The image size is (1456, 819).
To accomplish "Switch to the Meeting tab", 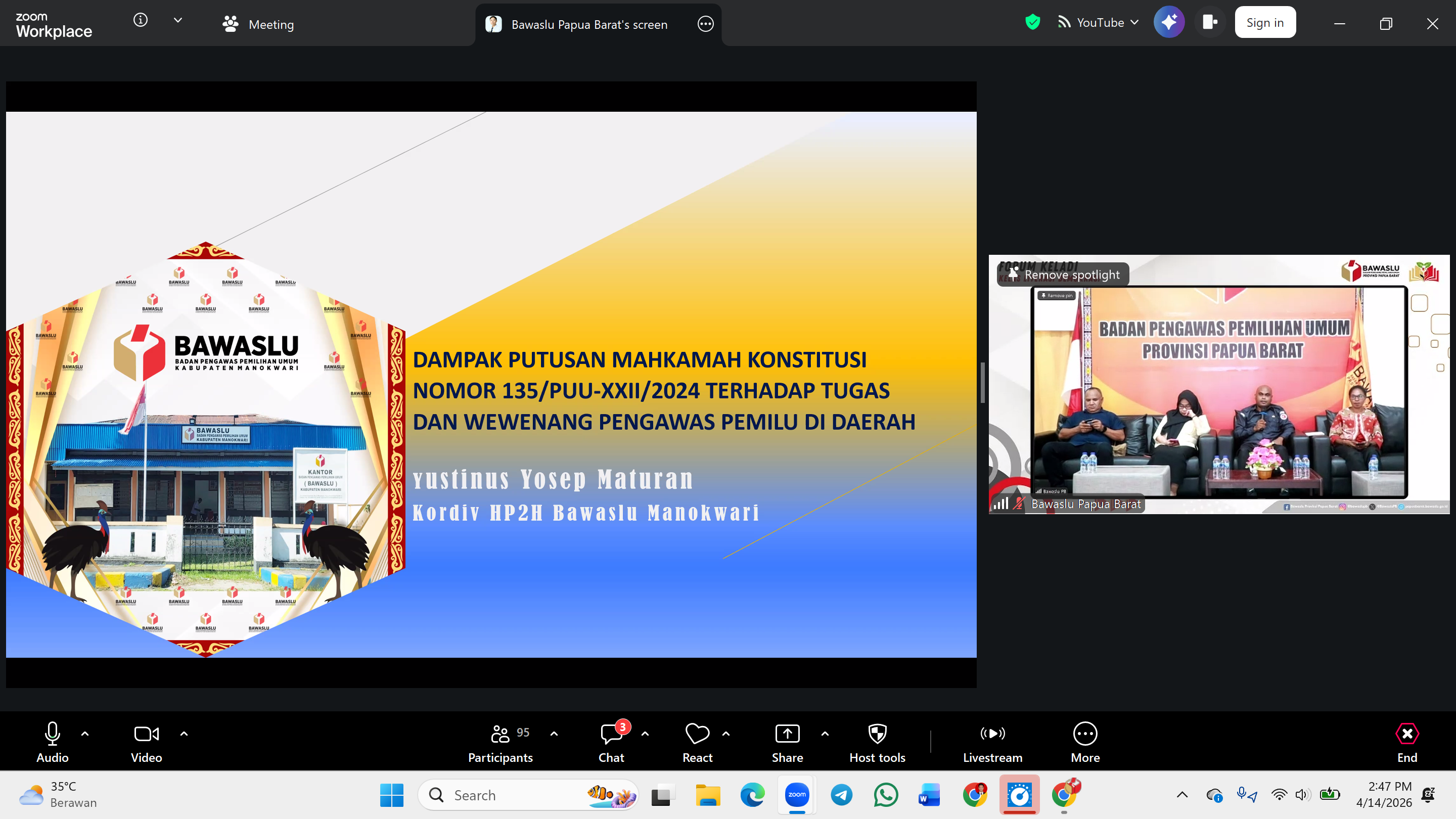I will (258, 24).
